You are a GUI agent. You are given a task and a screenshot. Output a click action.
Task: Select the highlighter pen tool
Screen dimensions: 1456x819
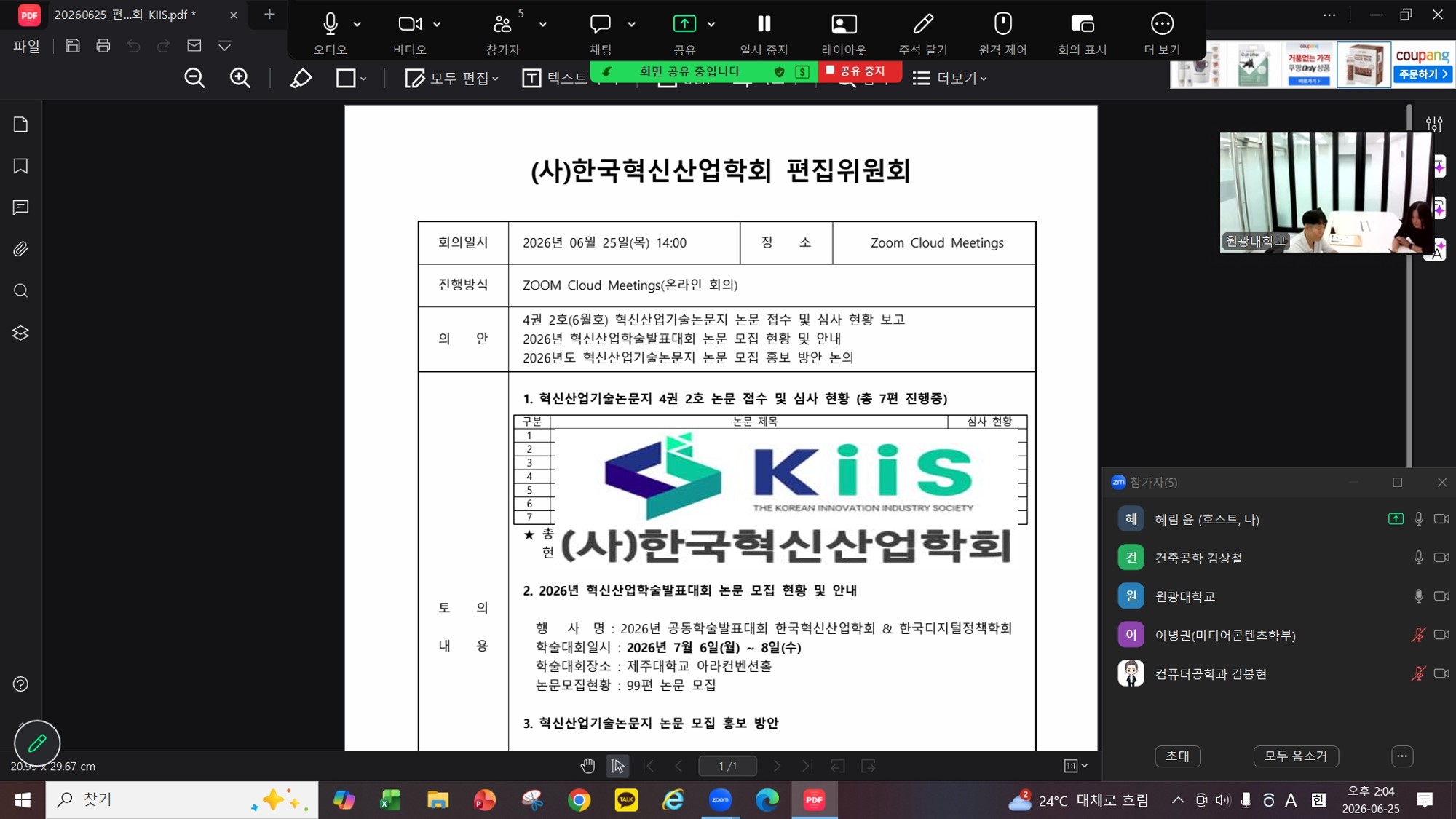[x=301, y=78]
